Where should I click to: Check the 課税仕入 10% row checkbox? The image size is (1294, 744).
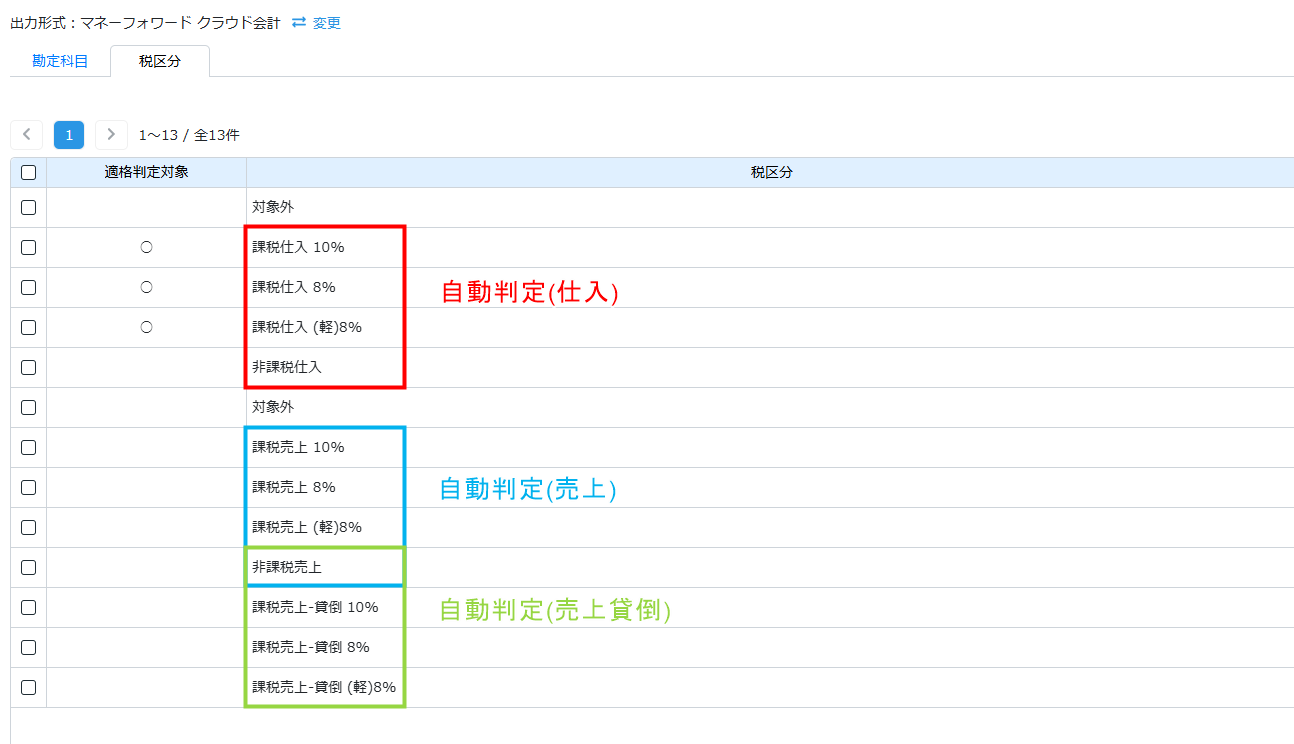tap(28, 247)
